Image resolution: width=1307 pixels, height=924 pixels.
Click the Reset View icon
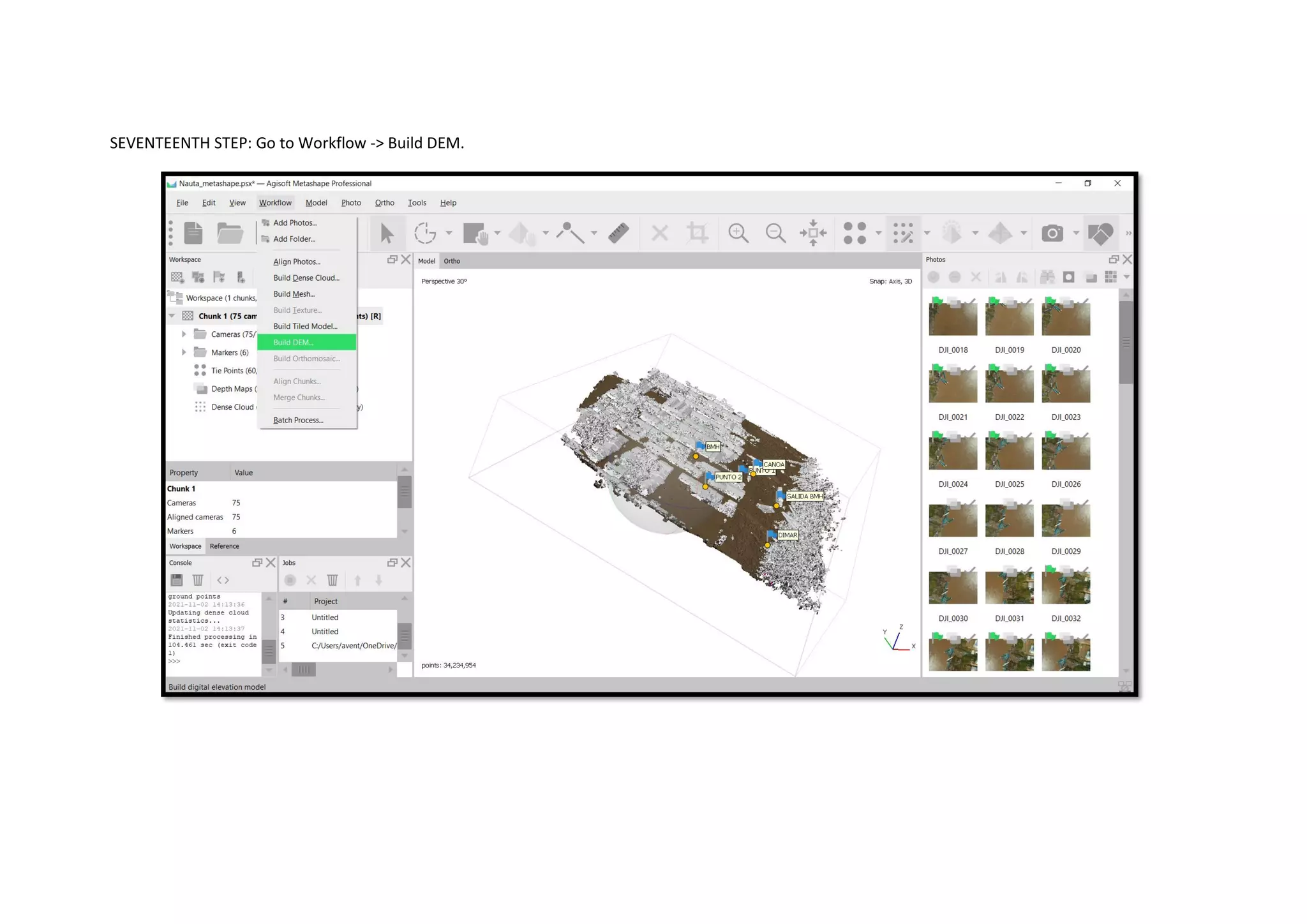(x=813, y=233)
